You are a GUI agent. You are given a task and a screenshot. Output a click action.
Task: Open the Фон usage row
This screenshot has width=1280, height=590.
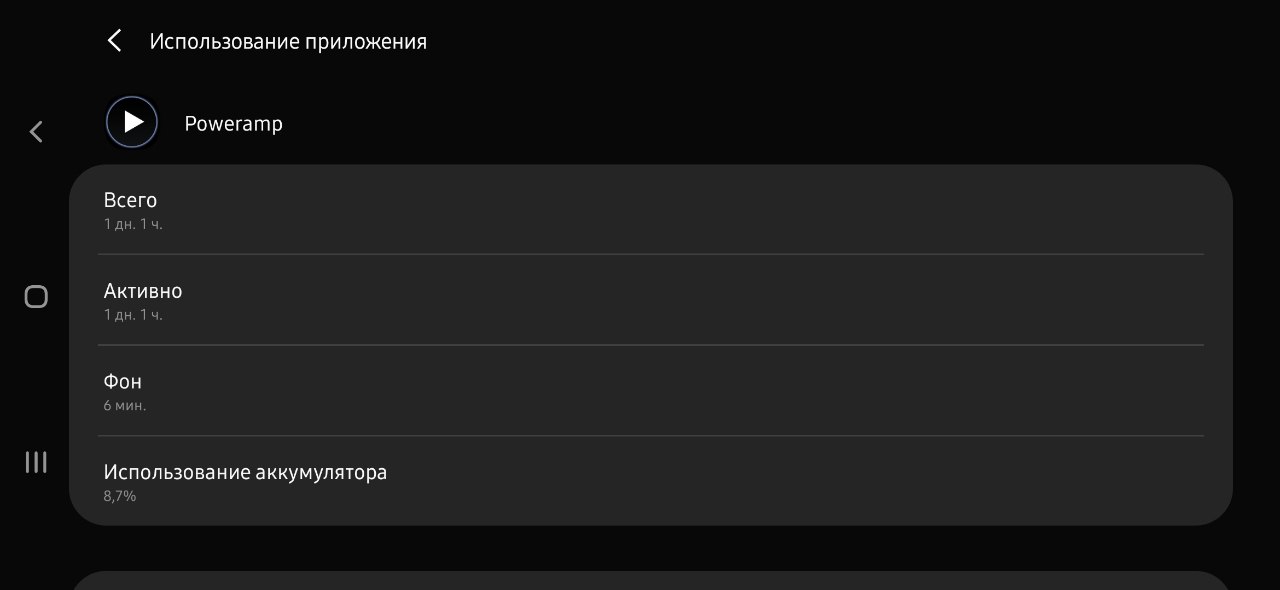click(650, 391)
